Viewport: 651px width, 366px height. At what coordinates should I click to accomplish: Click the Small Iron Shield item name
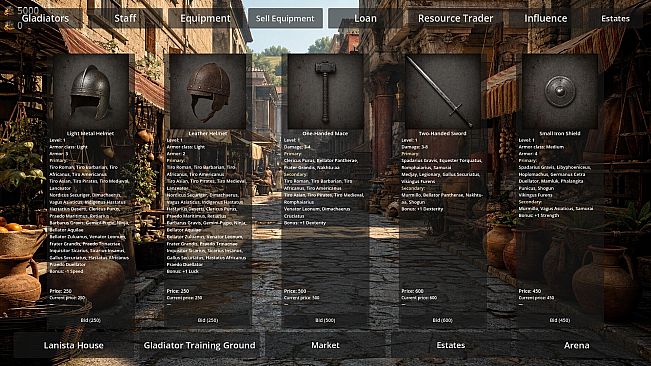(560, 133)
